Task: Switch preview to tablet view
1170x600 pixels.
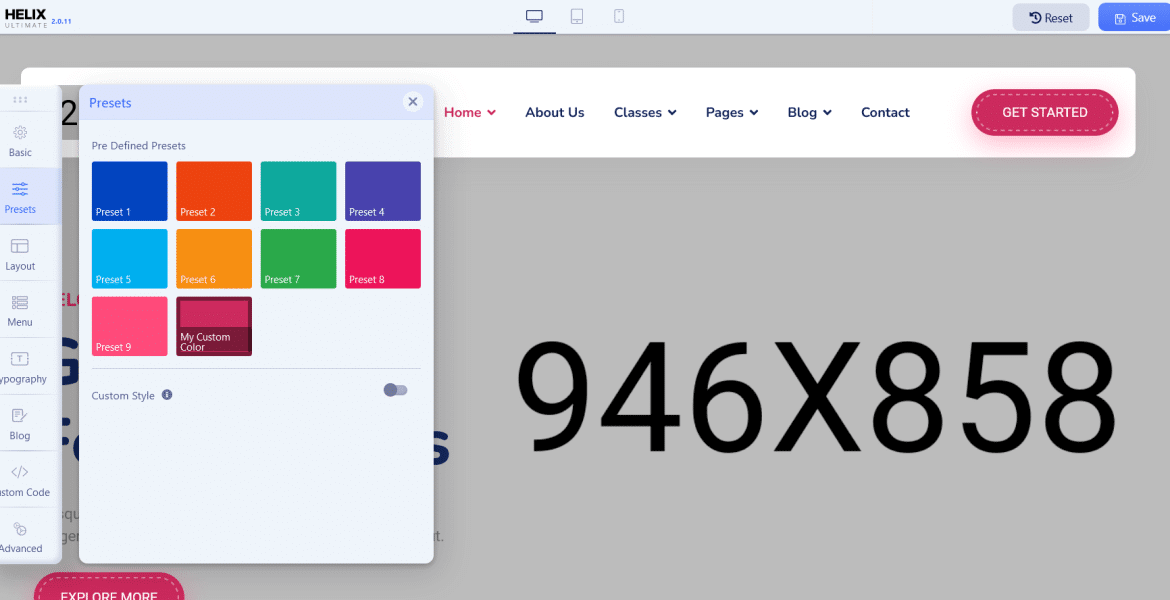Action: click(576, 16)
